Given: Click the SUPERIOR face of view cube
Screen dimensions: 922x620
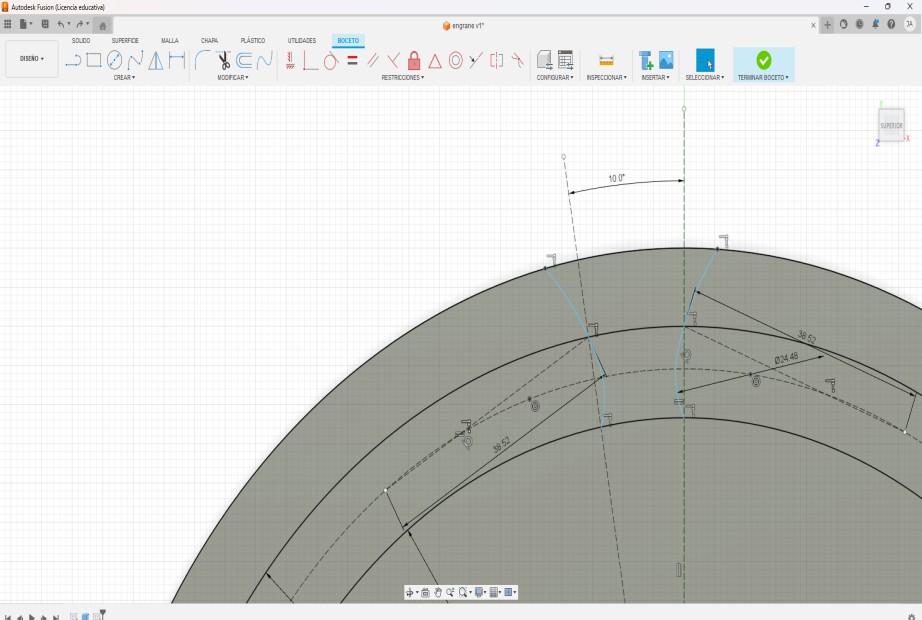Looking at the screenshot, I should 891,125.
